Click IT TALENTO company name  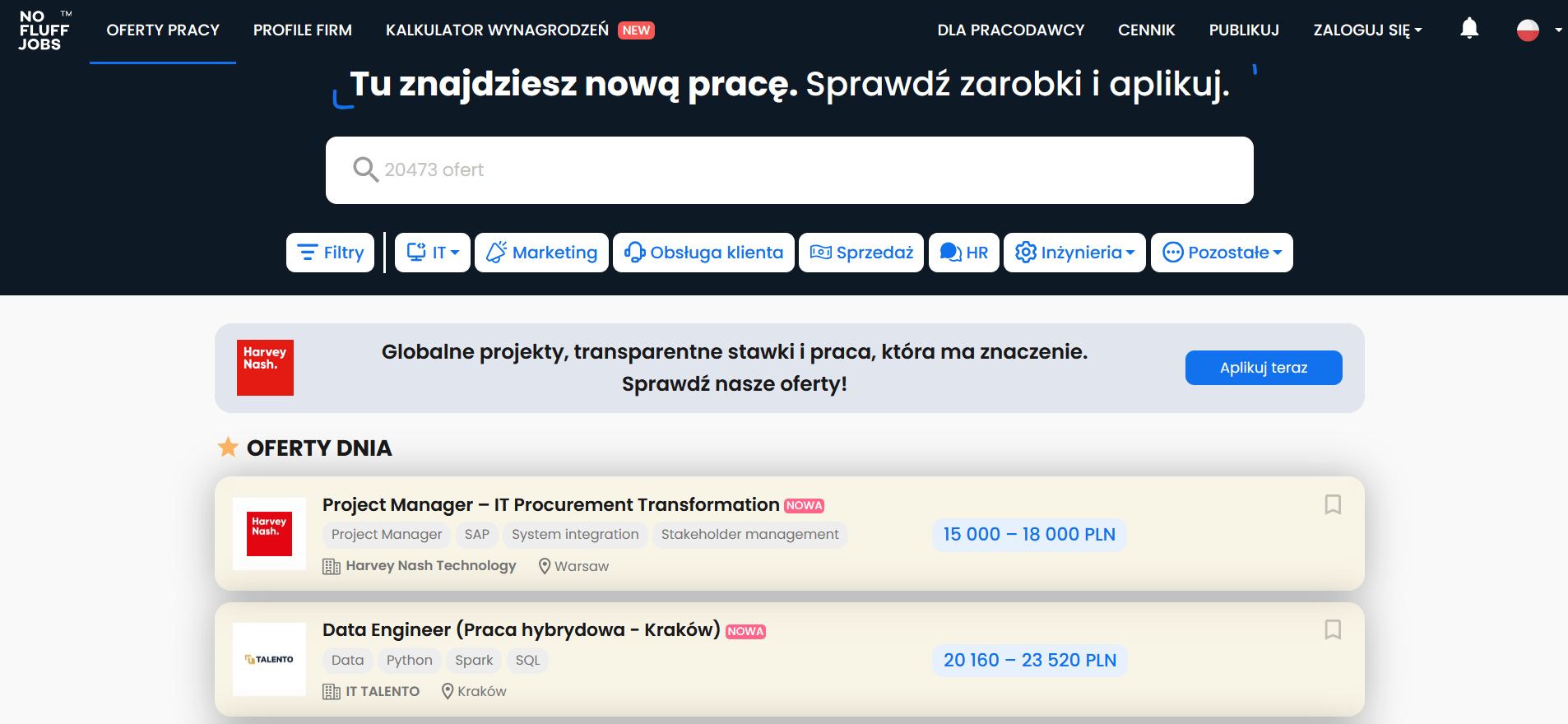[383, 691]
